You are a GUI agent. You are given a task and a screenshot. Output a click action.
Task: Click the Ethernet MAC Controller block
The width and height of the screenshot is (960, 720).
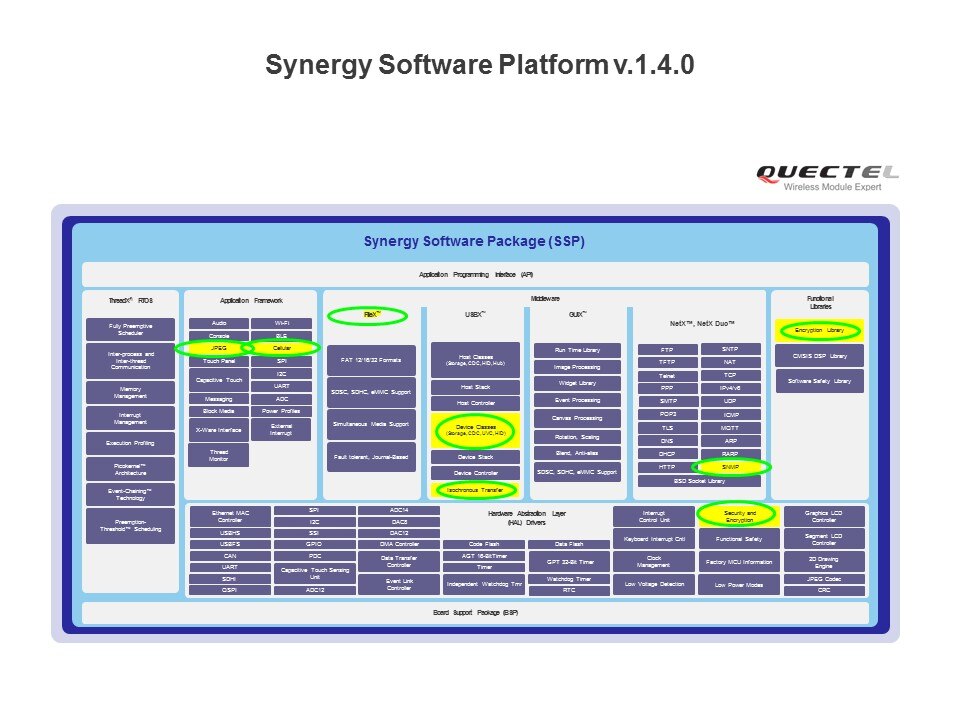[x=229, y=516]
